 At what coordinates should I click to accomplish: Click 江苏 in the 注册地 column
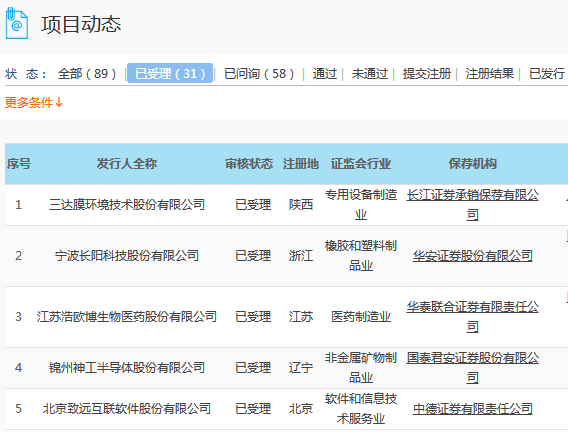tap(301, 317)
